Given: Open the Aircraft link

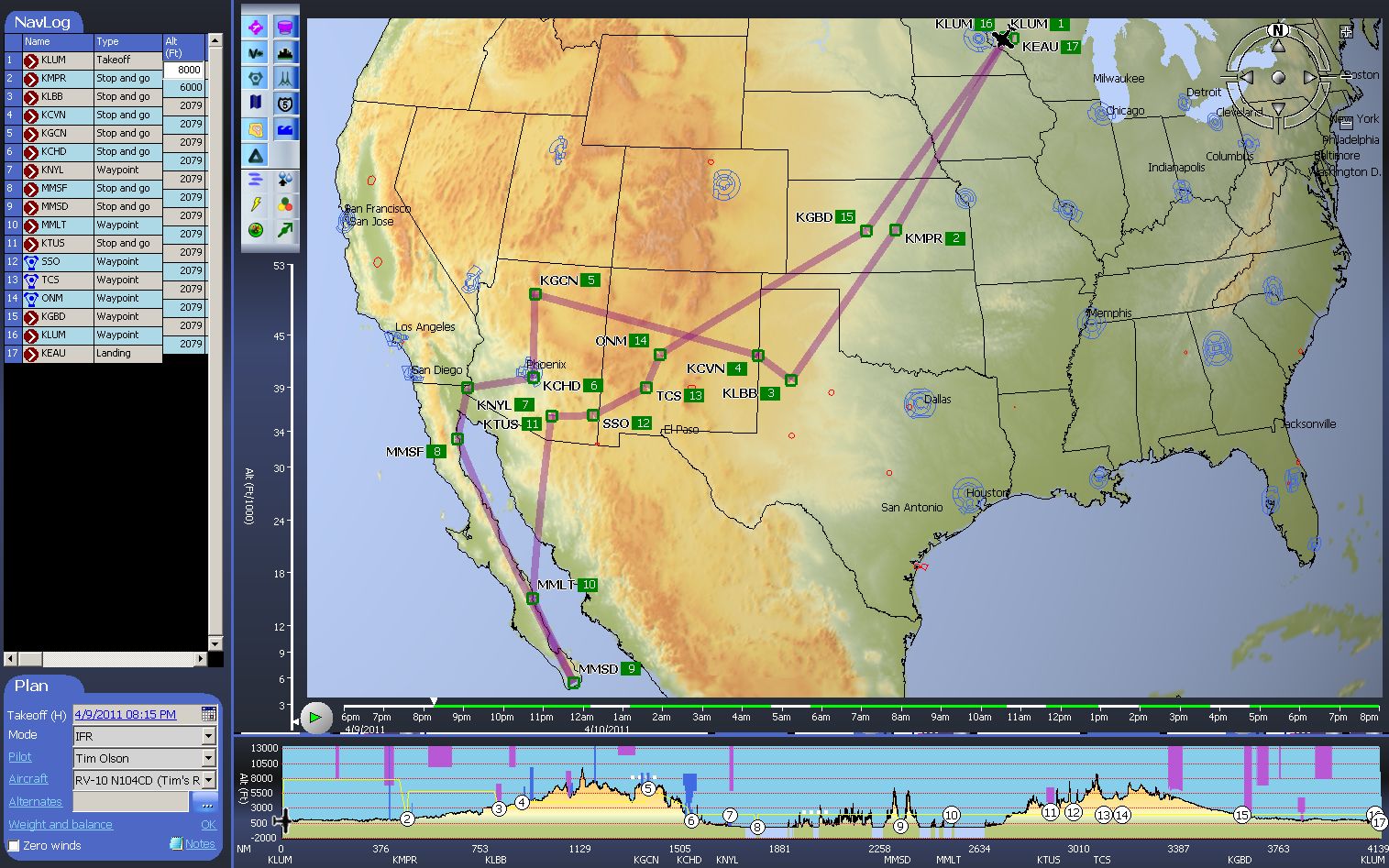Looking at the screenshot, I should [x=28, y=779].
